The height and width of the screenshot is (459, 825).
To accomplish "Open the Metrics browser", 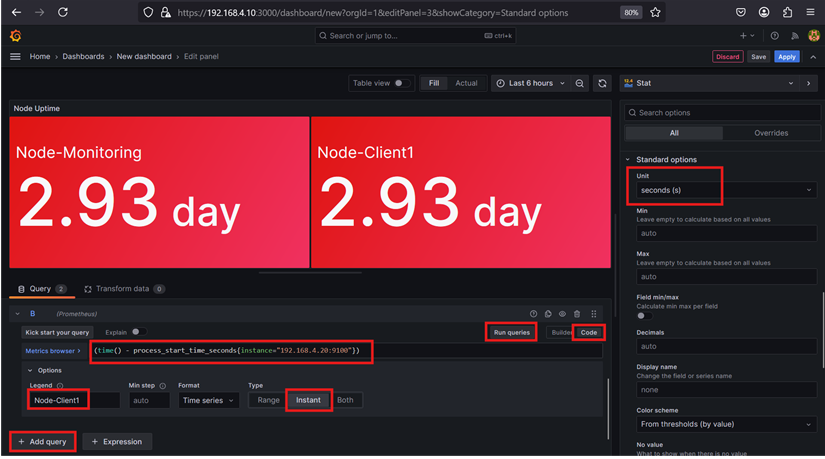I will pyautogui.click(x=53, y=351).
